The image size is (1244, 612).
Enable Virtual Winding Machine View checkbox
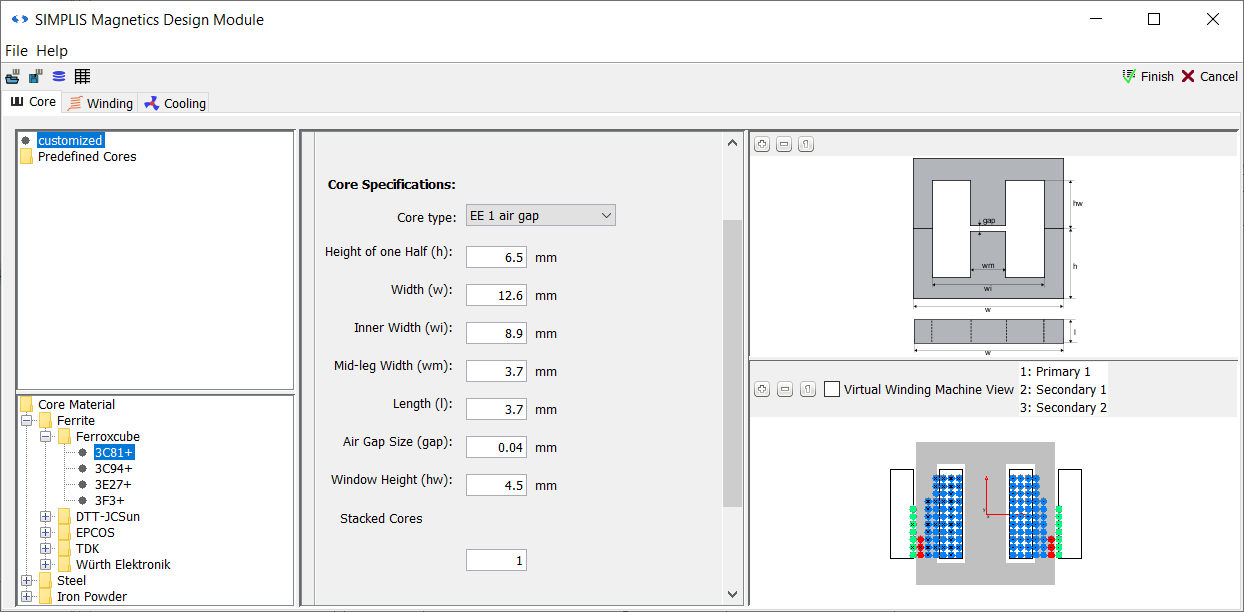point(832,390)
